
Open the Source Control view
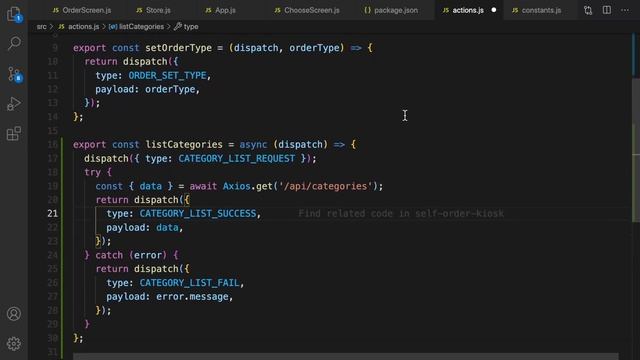pos(15,74)
